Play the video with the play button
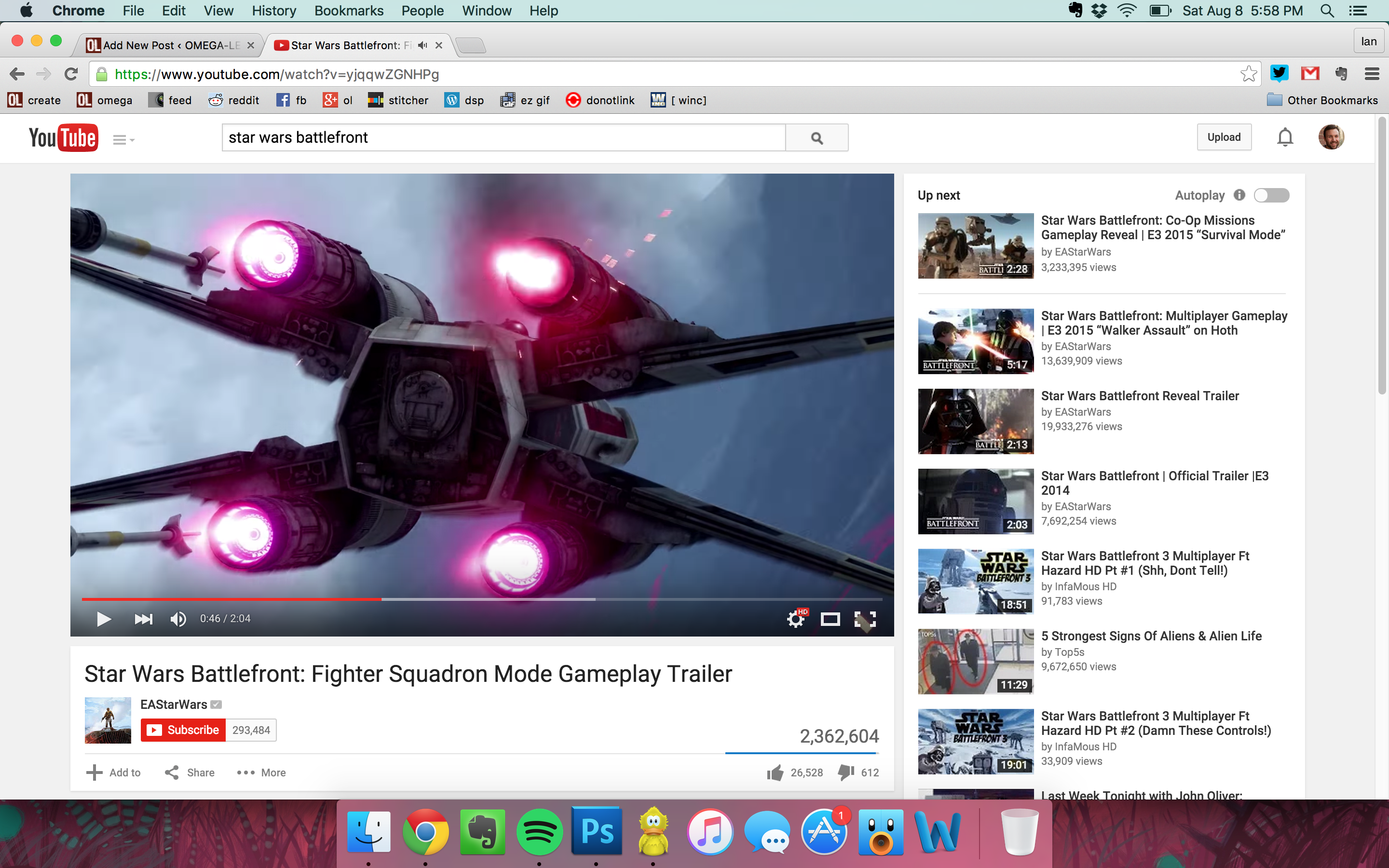 103,619
